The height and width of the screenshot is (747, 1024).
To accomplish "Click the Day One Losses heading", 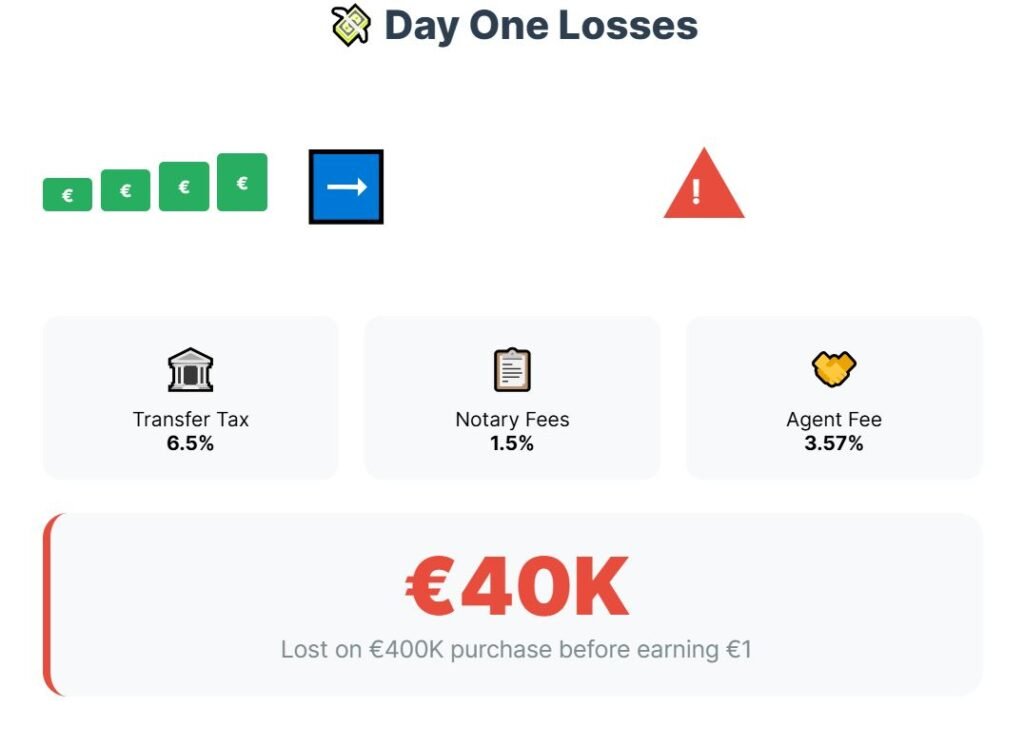I will (540, 25).
